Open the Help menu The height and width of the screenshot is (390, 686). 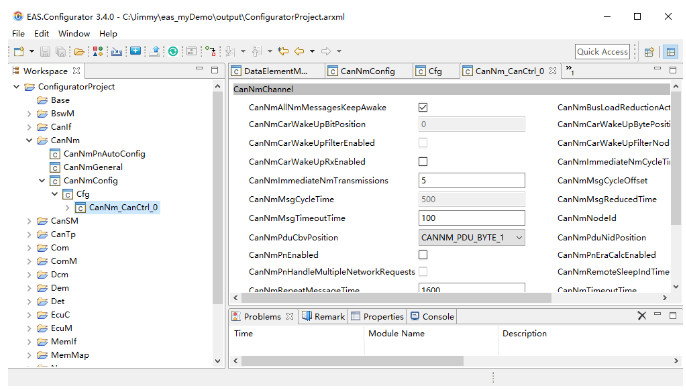coord(108,34)
